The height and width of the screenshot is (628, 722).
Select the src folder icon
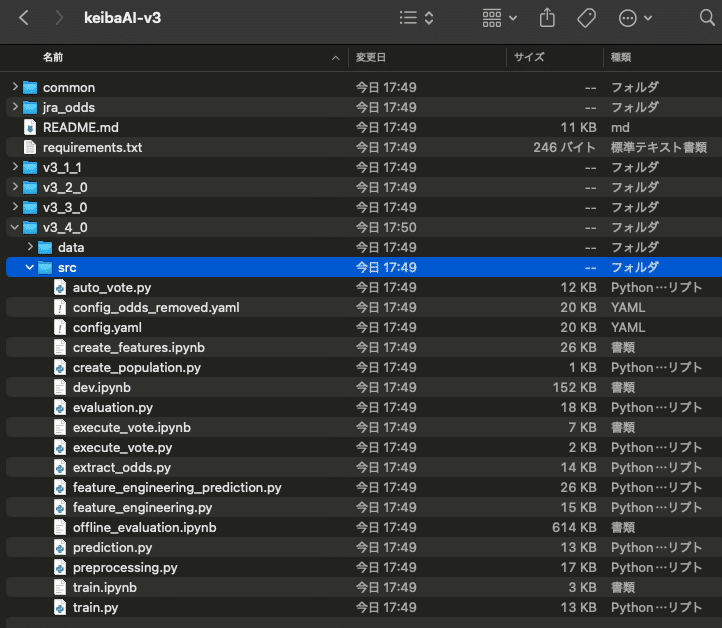45,267
